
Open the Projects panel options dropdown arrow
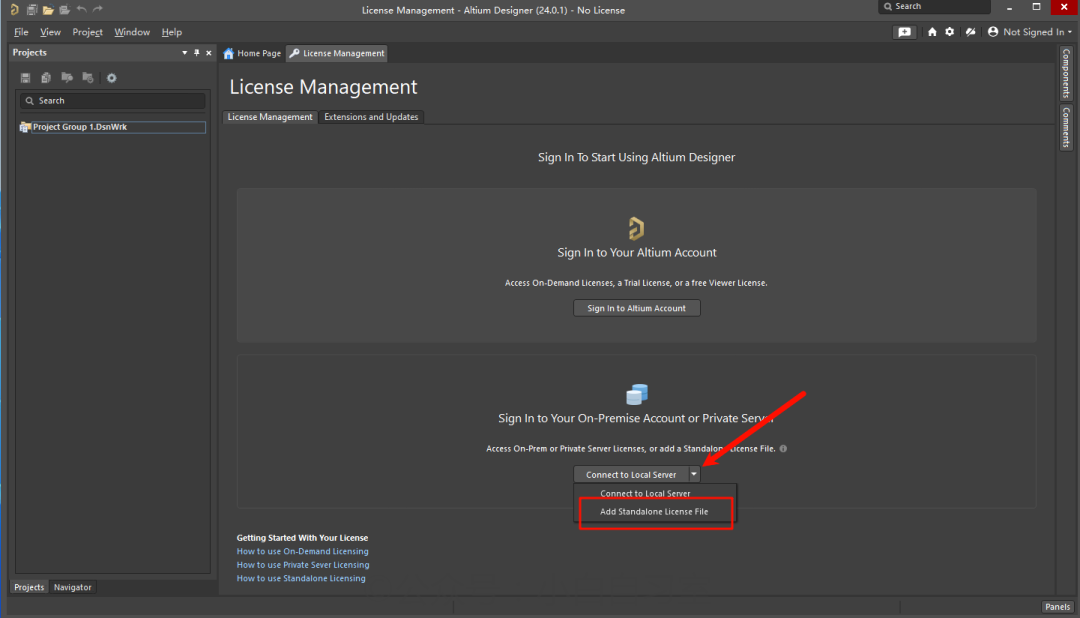click(185, 53)
